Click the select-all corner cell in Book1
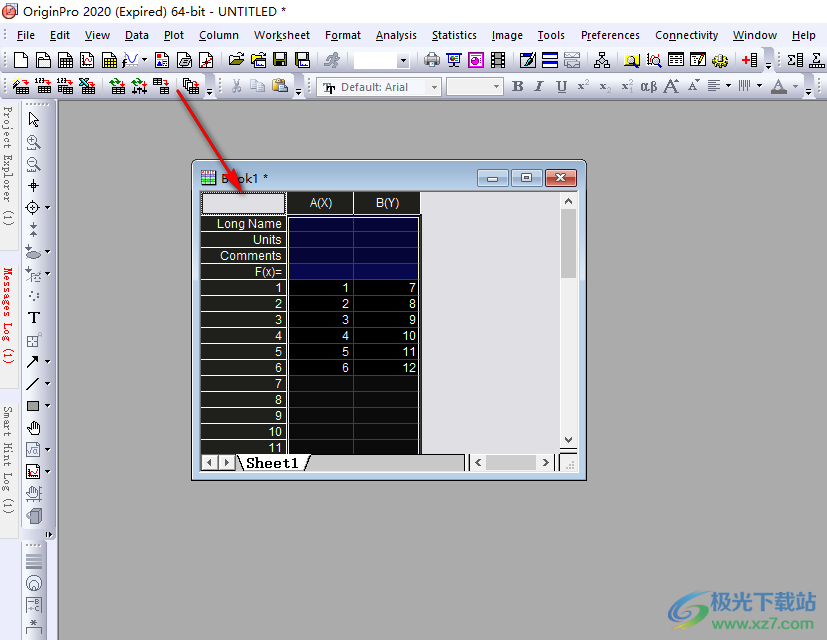The height and width of the screenshot is (640, 827). click(244, 203)
